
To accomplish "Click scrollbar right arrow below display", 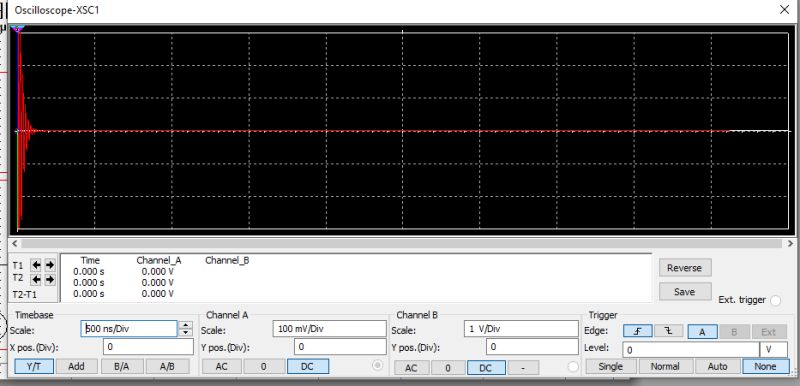I will coord(791,244).
